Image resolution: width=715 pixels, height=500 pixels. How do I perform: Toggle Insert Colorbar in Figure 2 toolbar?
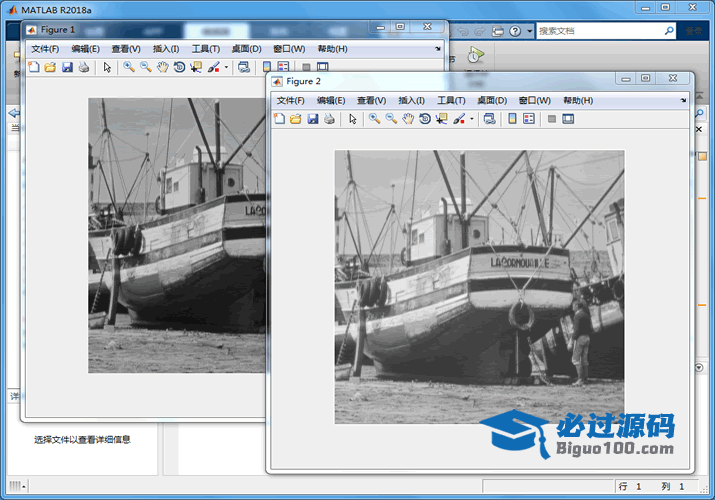pos(512,119)
